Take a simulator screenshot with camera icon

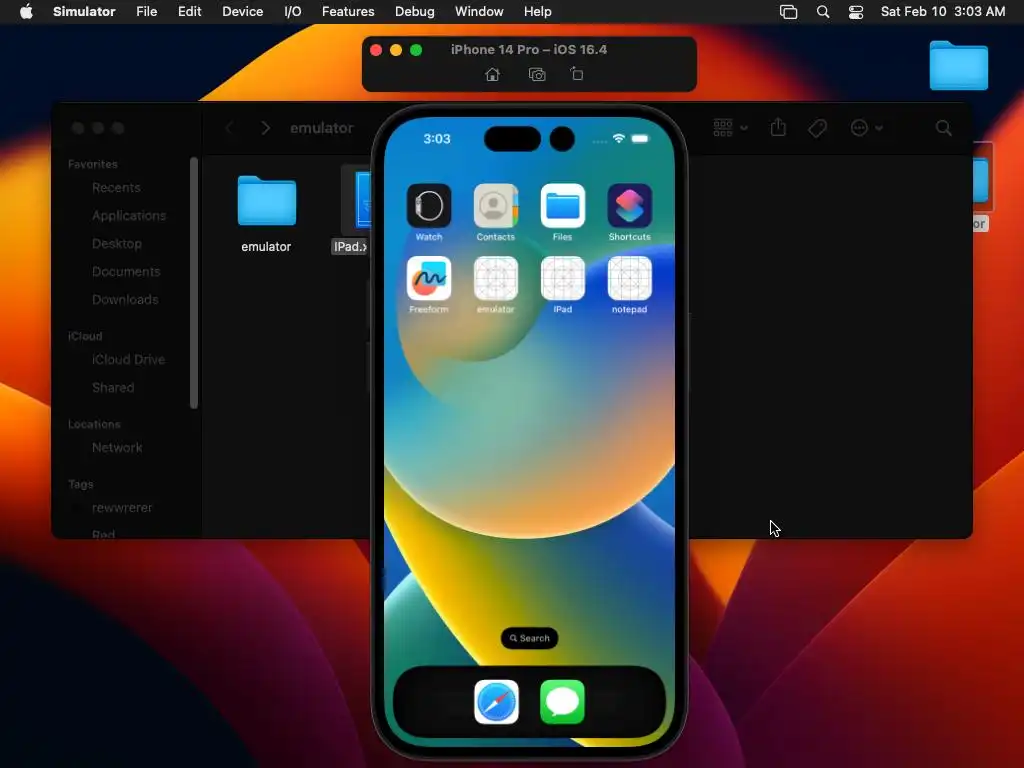click(x=537, y=74)
